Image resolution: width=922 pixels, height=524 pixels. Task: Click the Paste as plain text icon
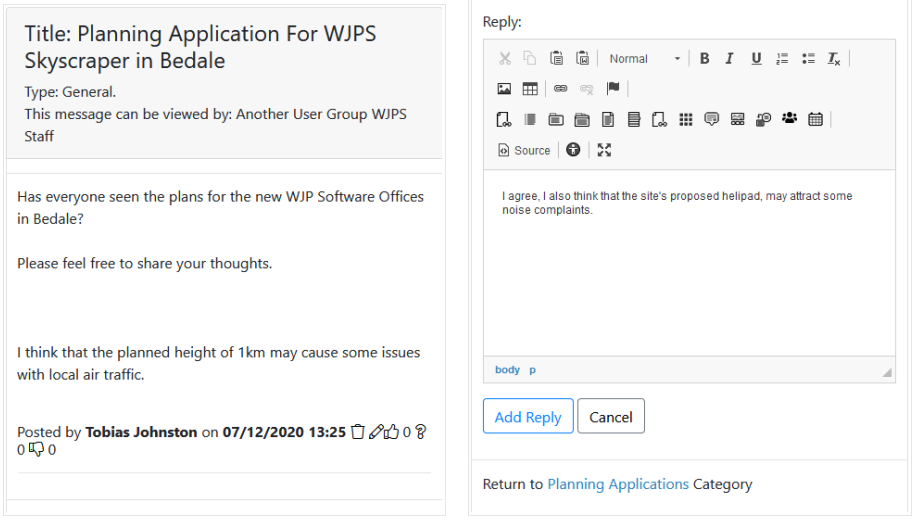pos(556,59)
